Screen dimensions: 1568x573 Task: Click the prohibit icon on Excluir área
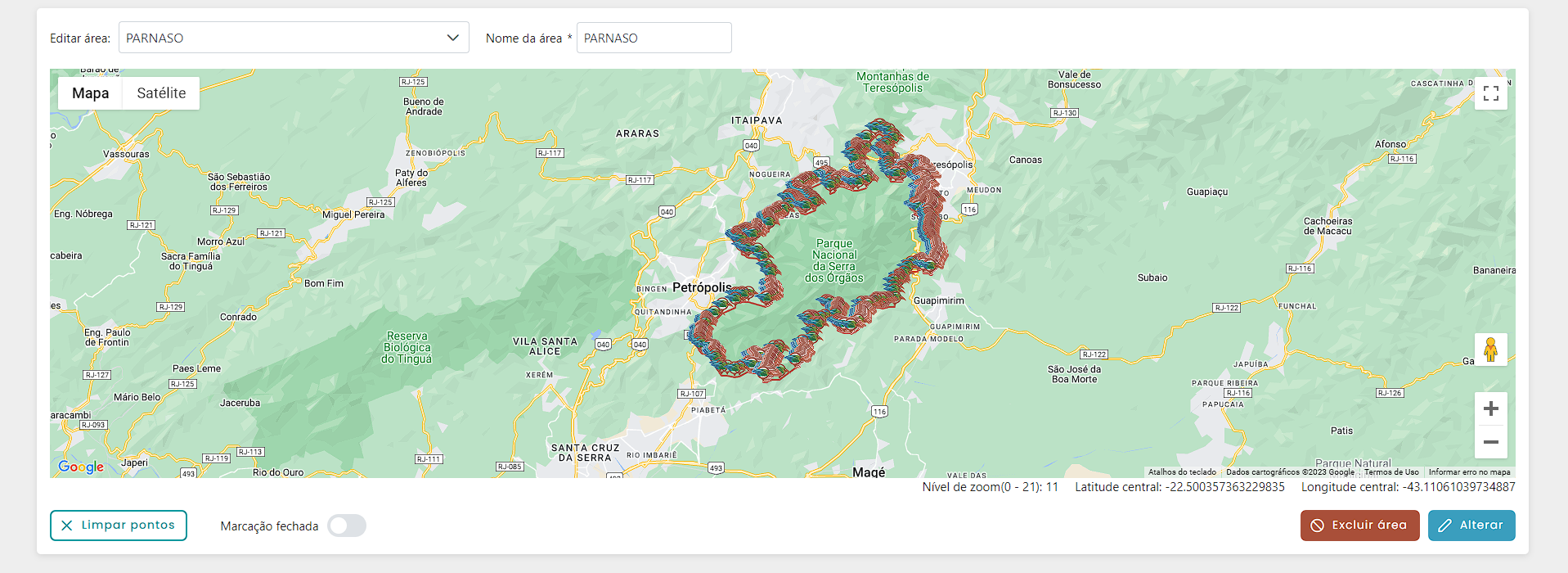pos(1317,526)
